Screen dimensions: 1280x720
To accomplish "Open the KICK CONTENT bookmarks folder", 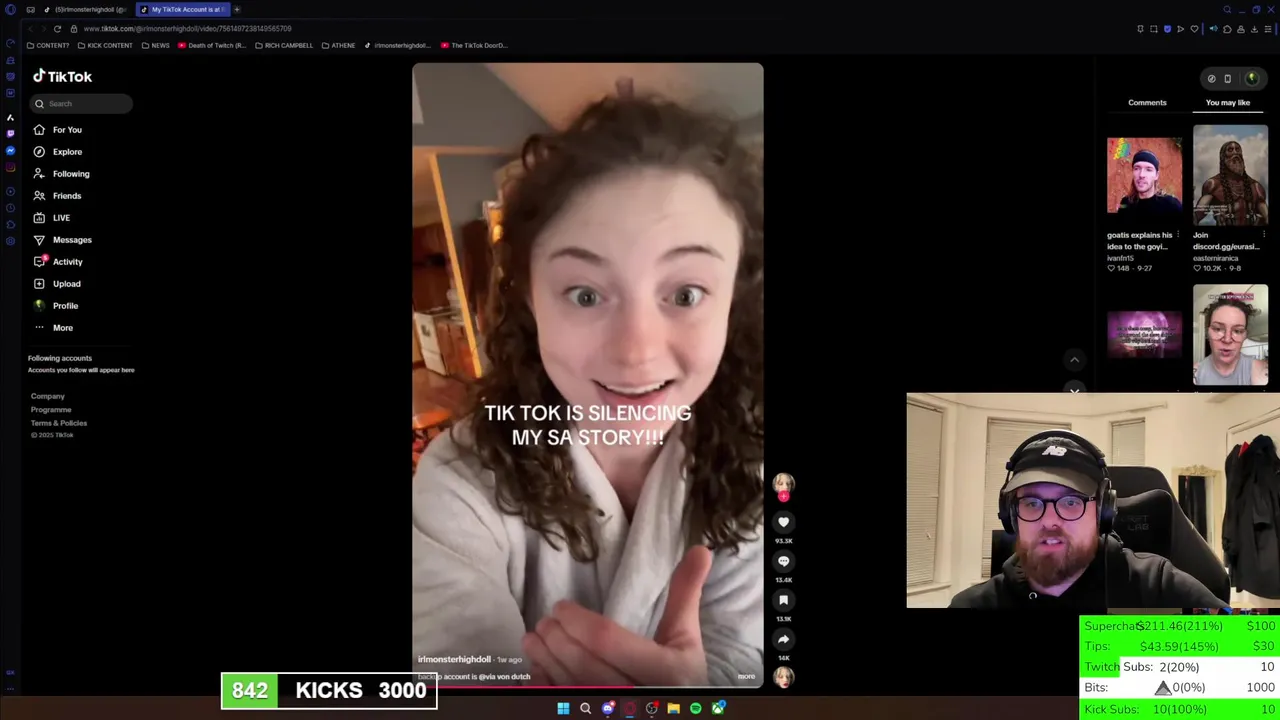I will 105,45.
